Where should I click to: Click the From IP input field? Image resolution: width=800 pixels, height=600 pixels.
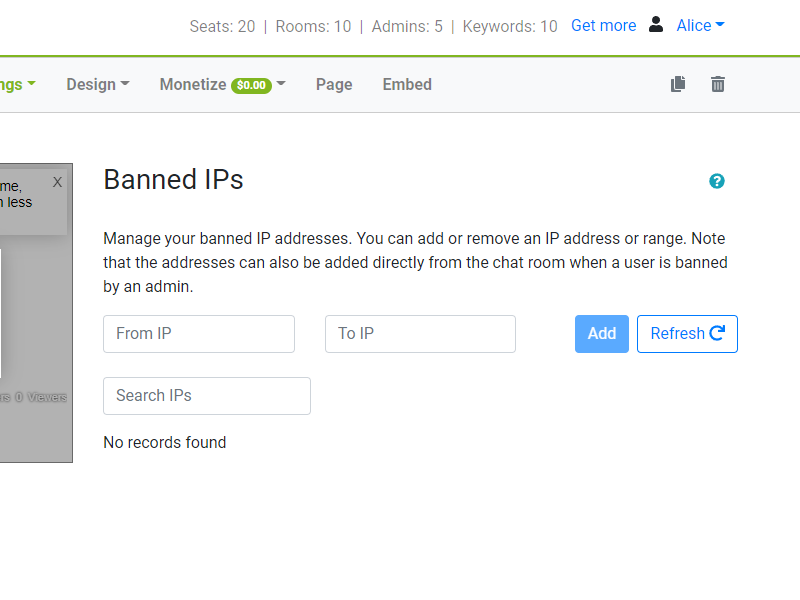198,333
